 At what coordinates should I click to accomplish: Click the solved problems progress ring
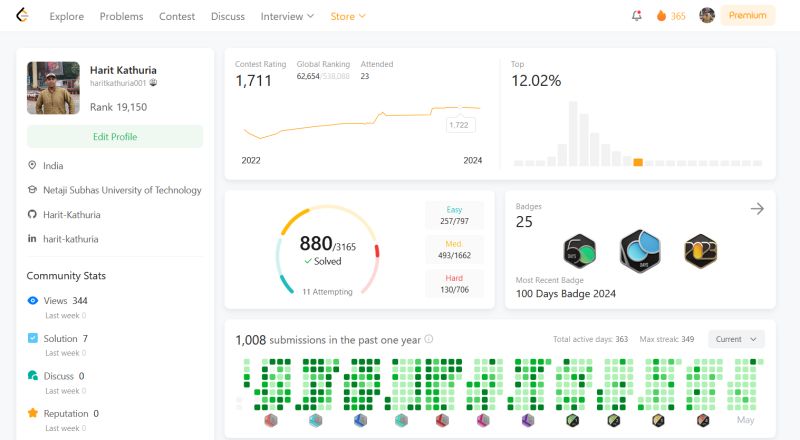coord(328,251)
